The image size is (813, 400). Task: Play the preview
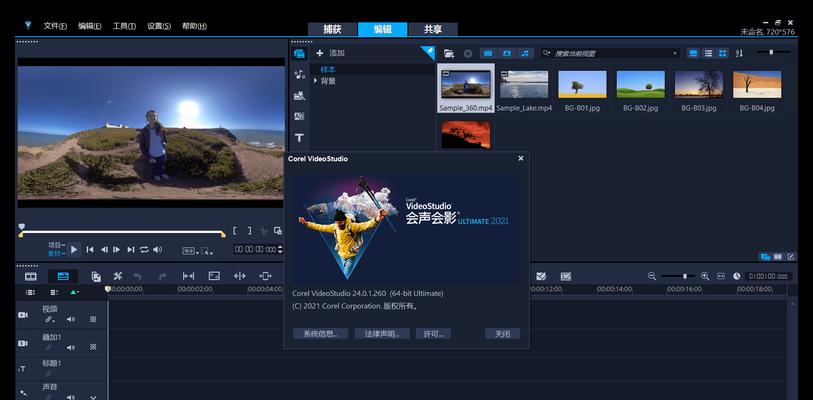pos(74,250)
